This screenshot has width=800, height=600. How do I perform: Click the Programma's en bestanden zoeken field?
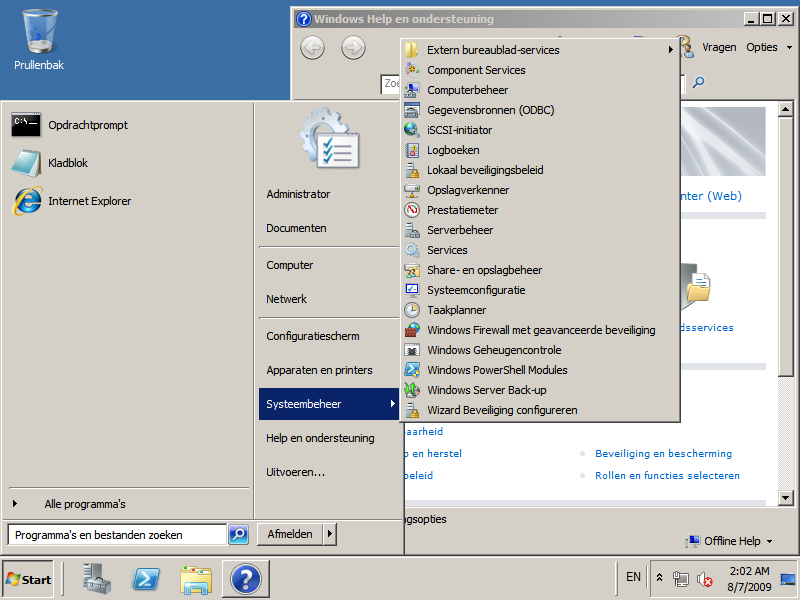(x=117, y=535)
